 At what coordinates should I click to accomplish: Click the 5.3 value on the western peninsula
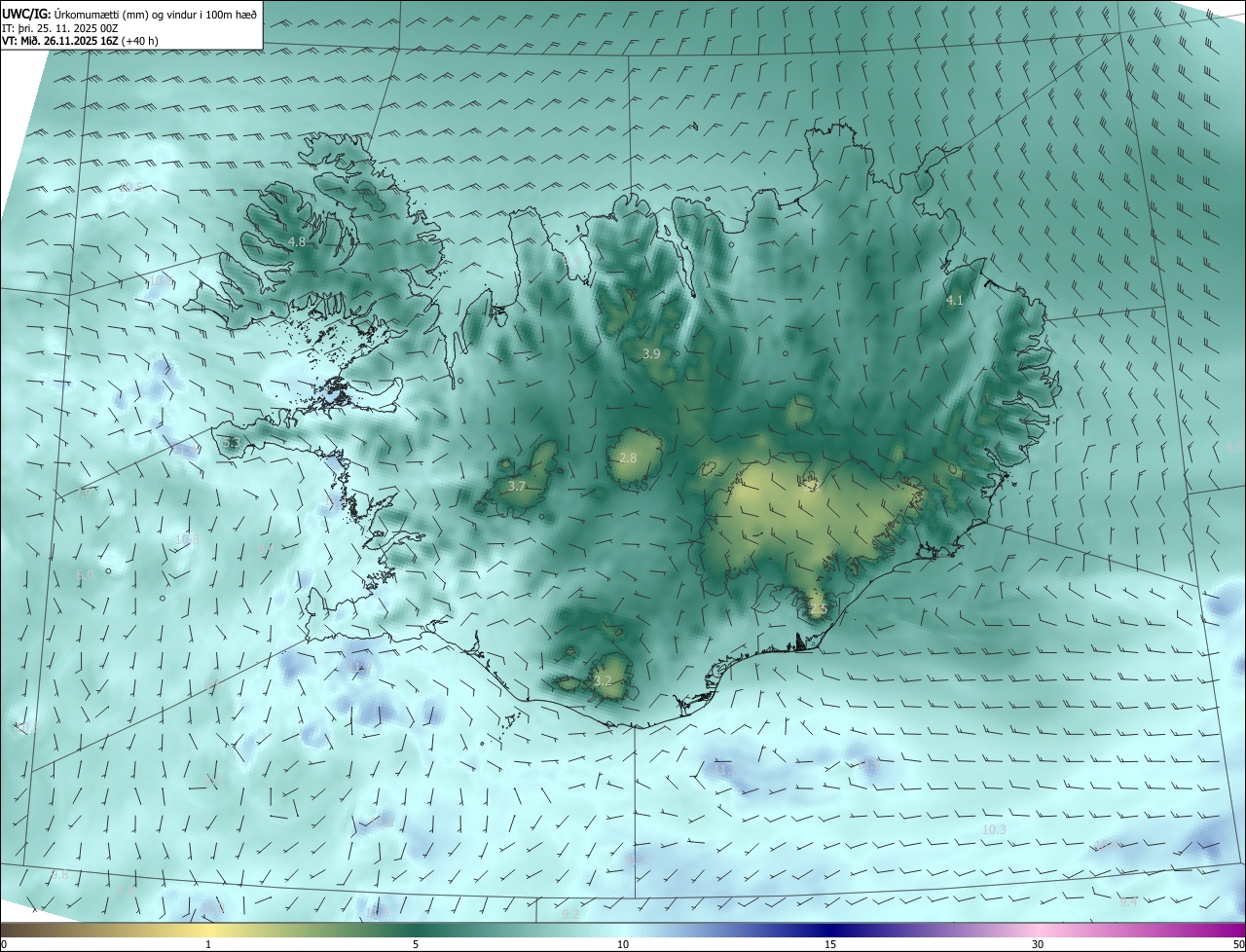click(232, 443)
